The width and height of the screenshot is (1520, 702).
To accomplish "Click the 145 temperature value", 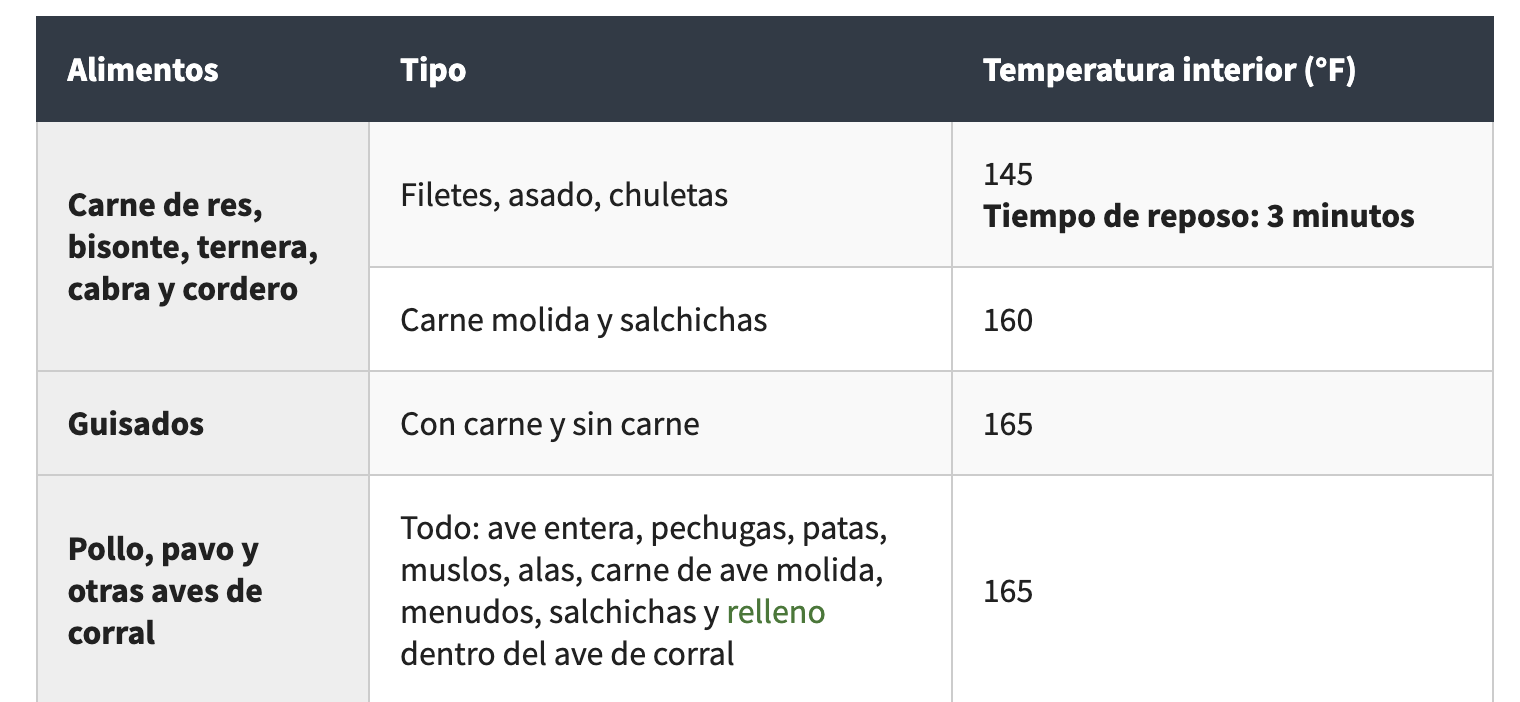I will (1007, 175).
